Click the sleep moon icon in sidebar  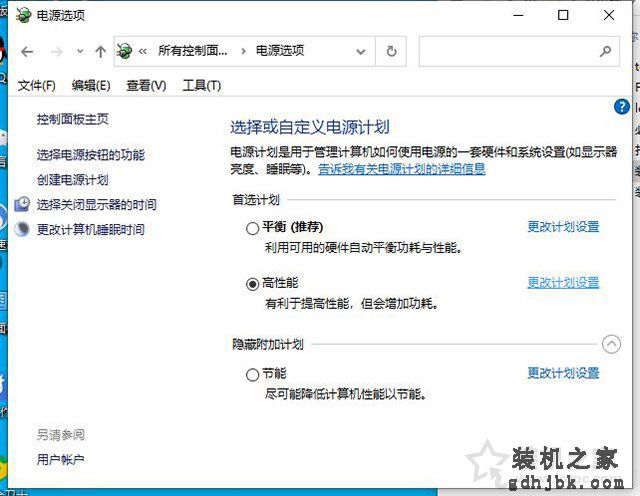click(x=22, y=229)
